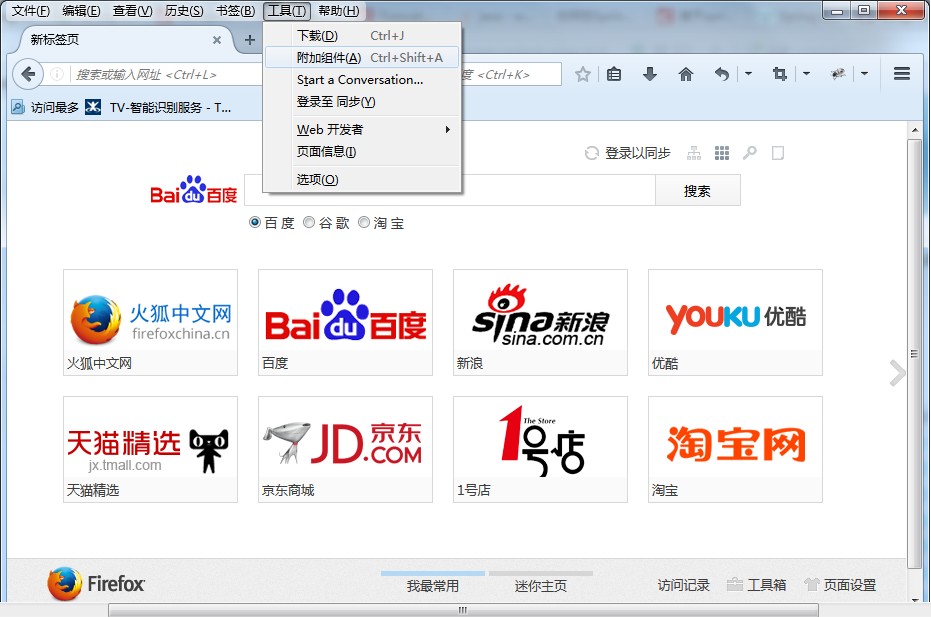Open the 火狐中文网 site tile
This screenshot has height=617, width=931.
click(x=150, y=322)
